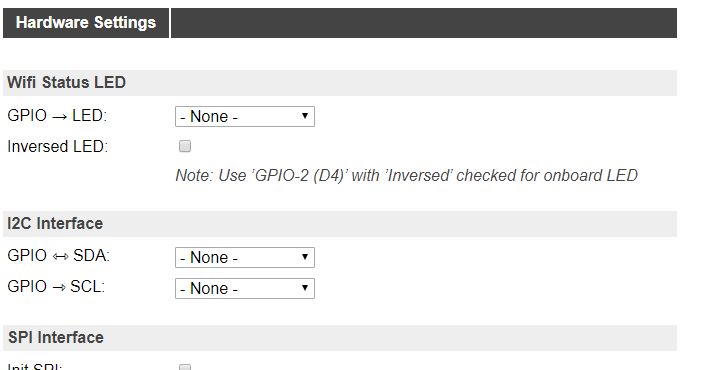
Task: Select the Hardware Settings header tab
Action: [86, 23]
